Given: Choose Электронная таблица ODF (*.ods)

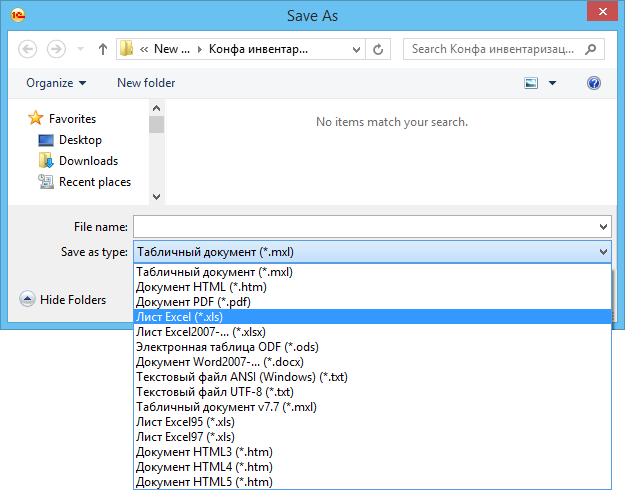Looking at the screenshot, I should pyautogui.click(x=372, y=347).
